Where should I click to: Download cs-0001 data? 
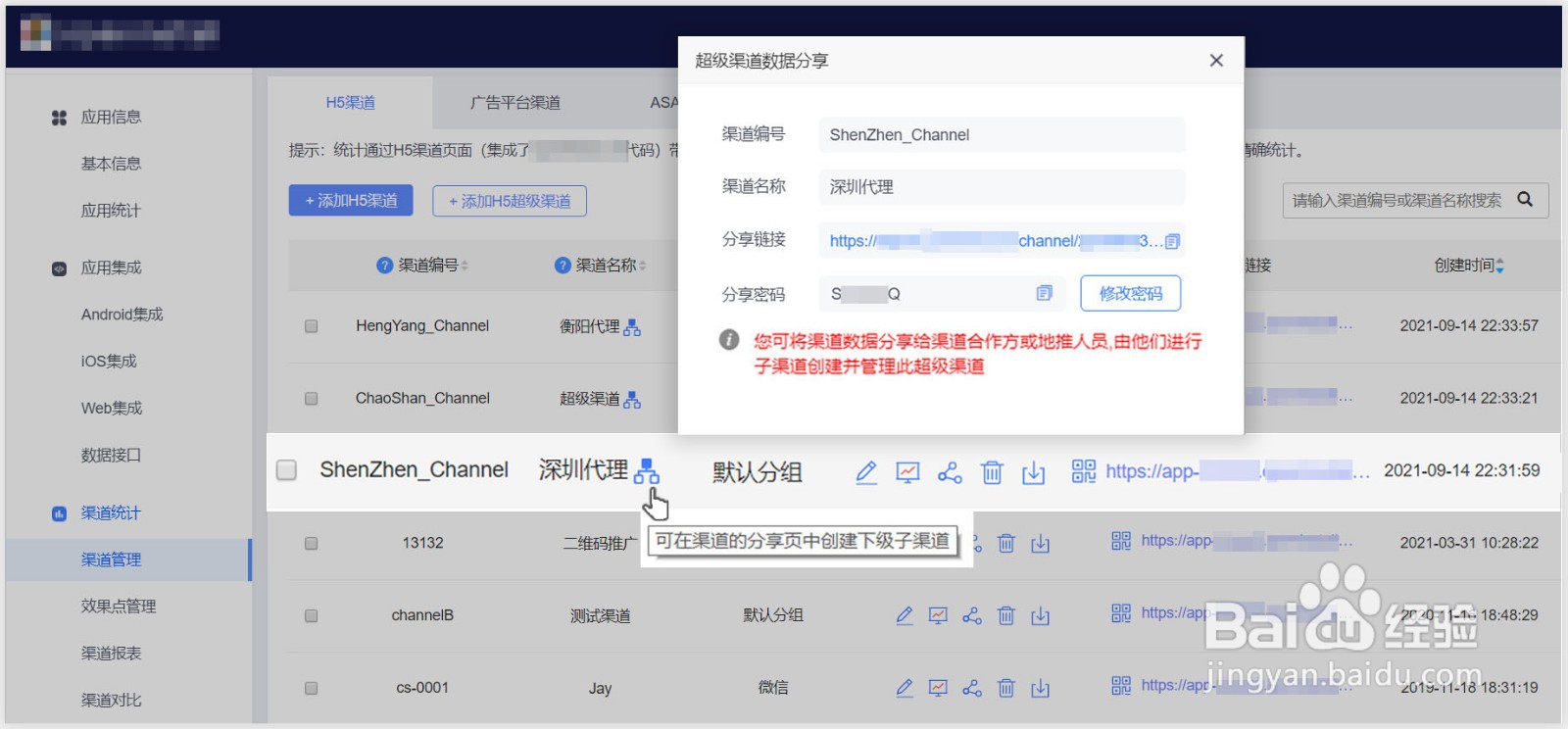1041,689
